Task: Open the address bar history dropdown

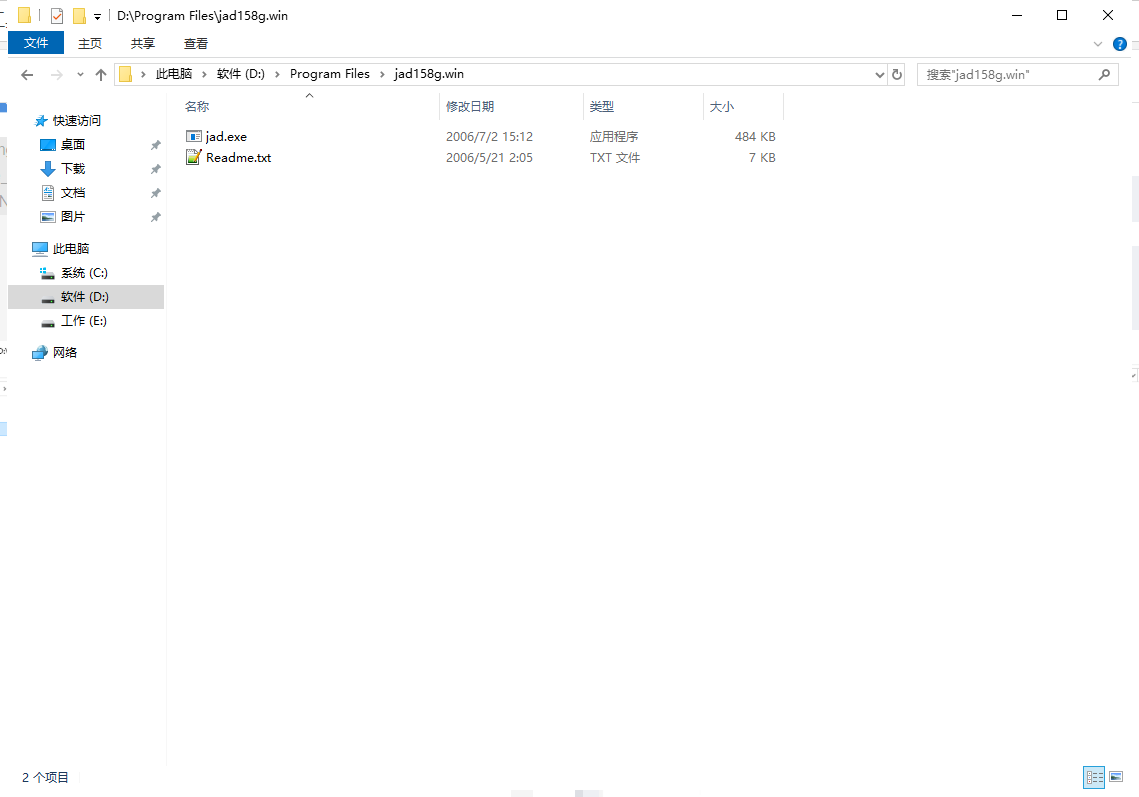Action: pos(879,74)
